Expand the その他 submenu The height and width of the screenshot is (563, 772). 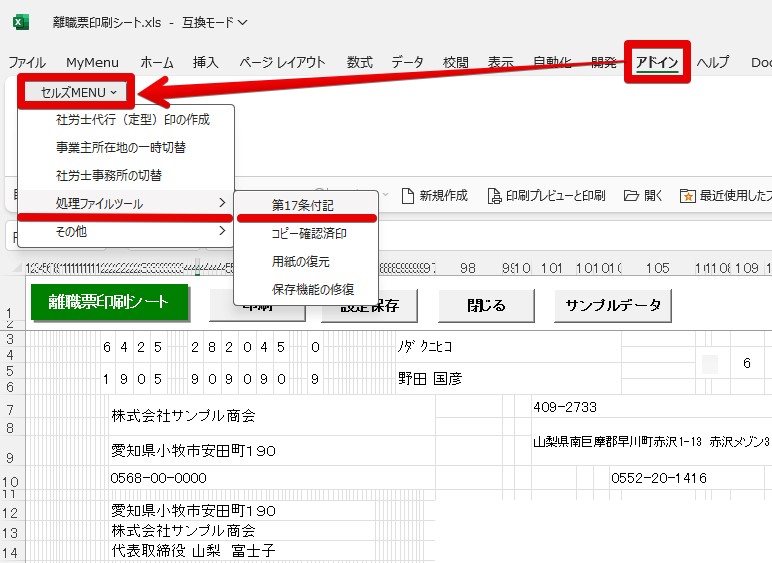[126, 231]
